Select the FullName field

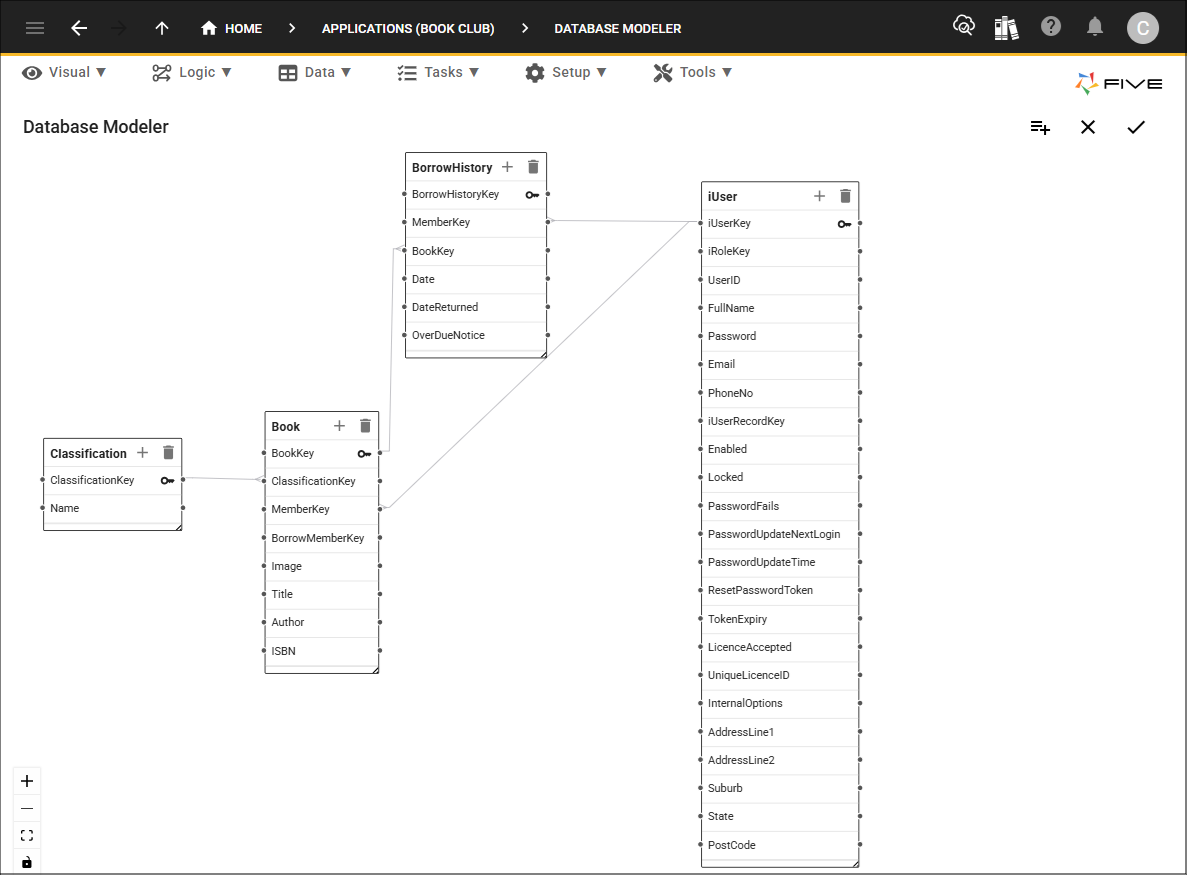pos(780,308)
